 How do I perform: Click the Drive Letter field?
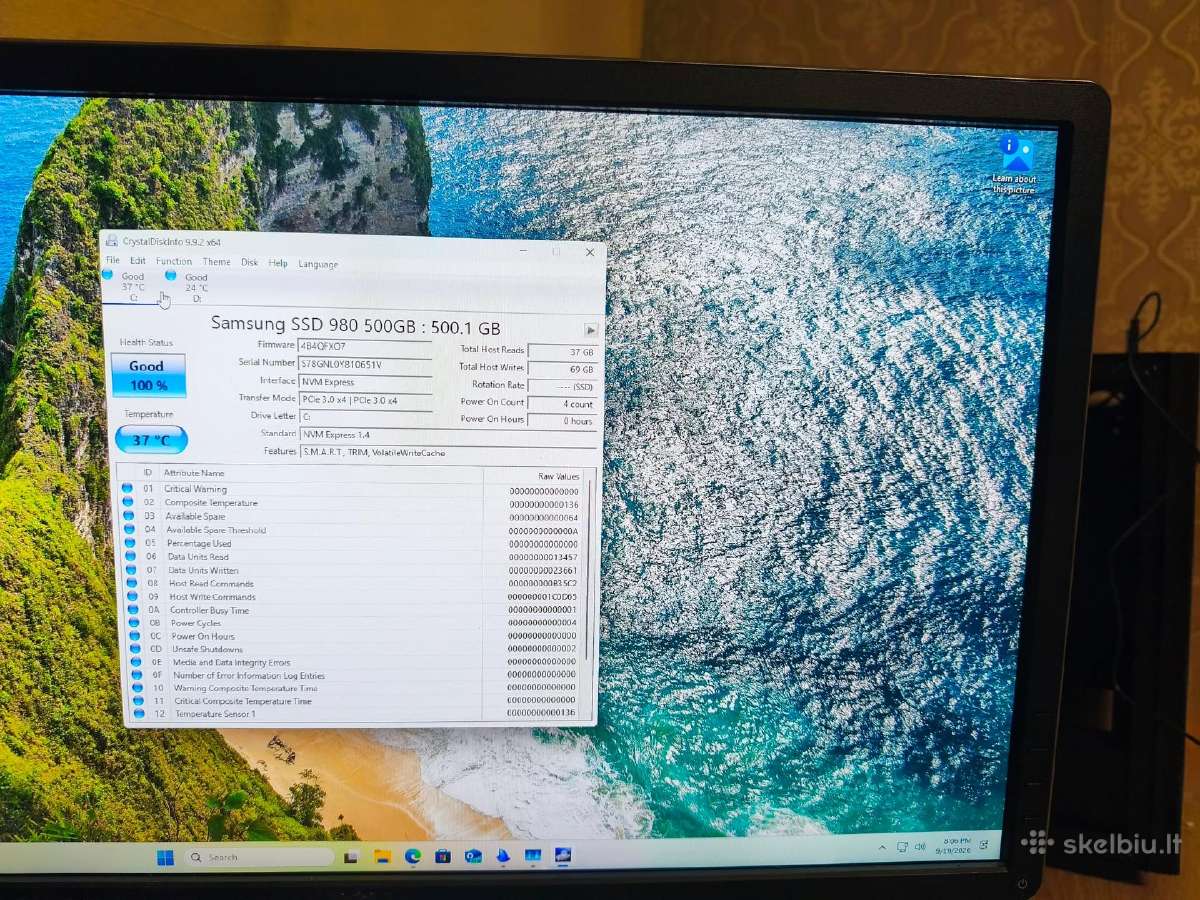tap(365, 416)
